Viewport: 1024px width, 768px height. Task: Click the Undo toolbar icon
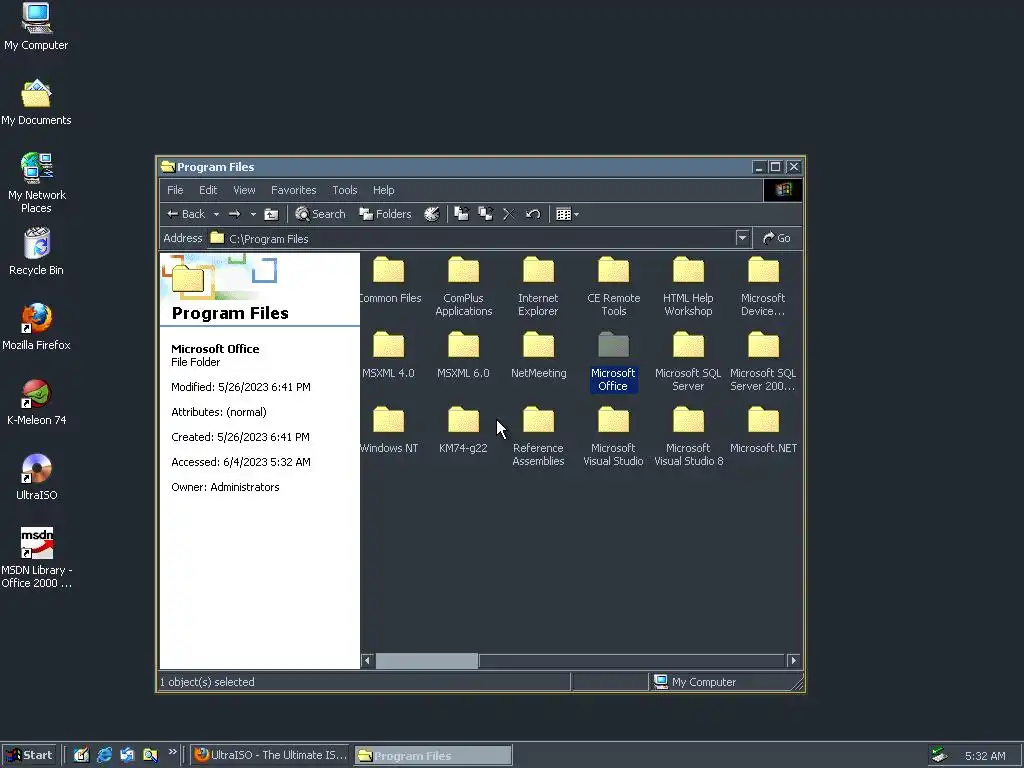pyautogui.click(x=533, y=214)
